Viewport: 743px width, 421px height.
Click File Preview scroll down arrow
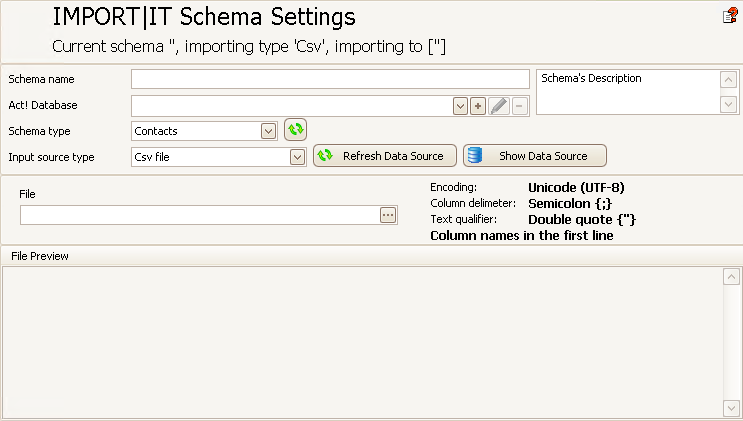[731, 408]
